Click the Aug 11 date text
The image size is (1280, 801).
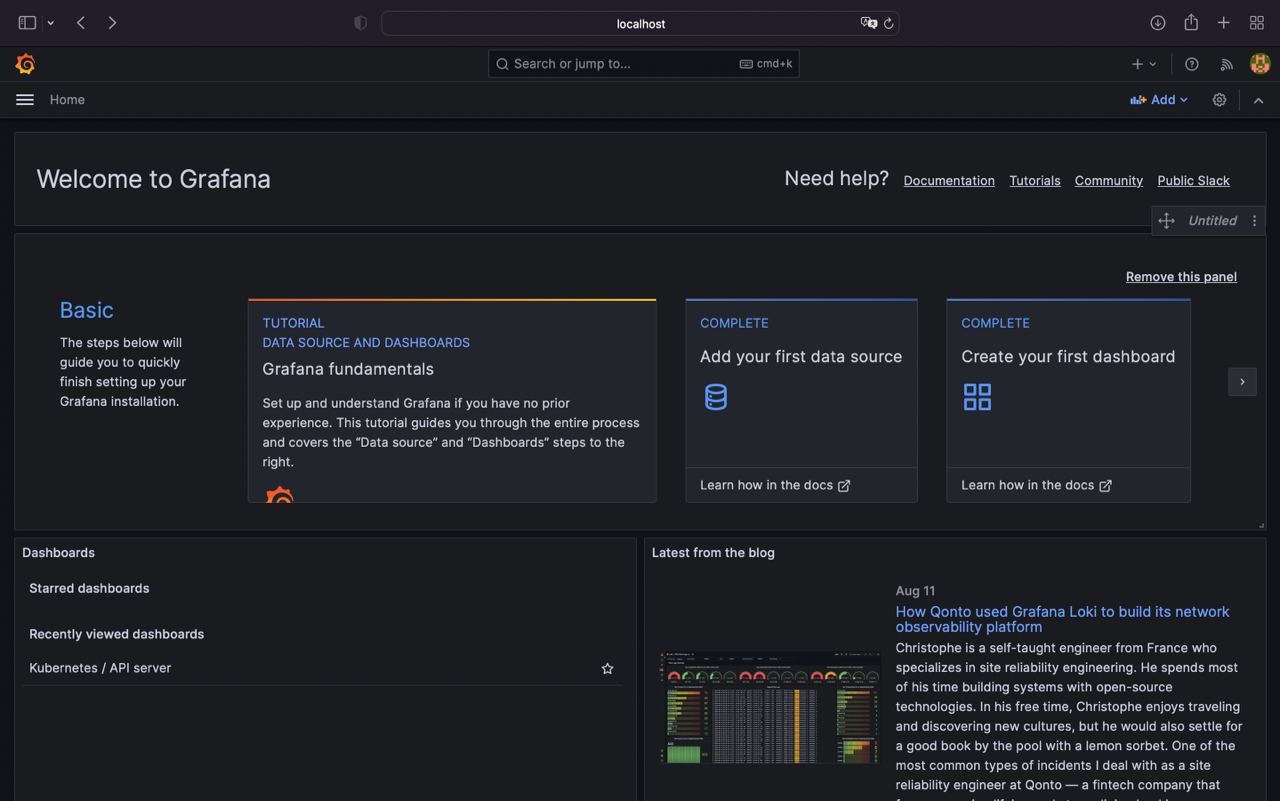pyautogui.click(x=915, y=591)
